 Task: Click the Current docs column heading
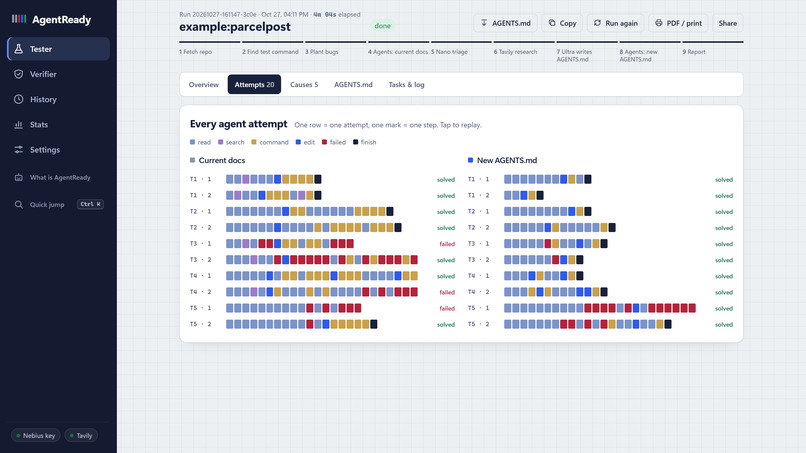tap(222, 160)
